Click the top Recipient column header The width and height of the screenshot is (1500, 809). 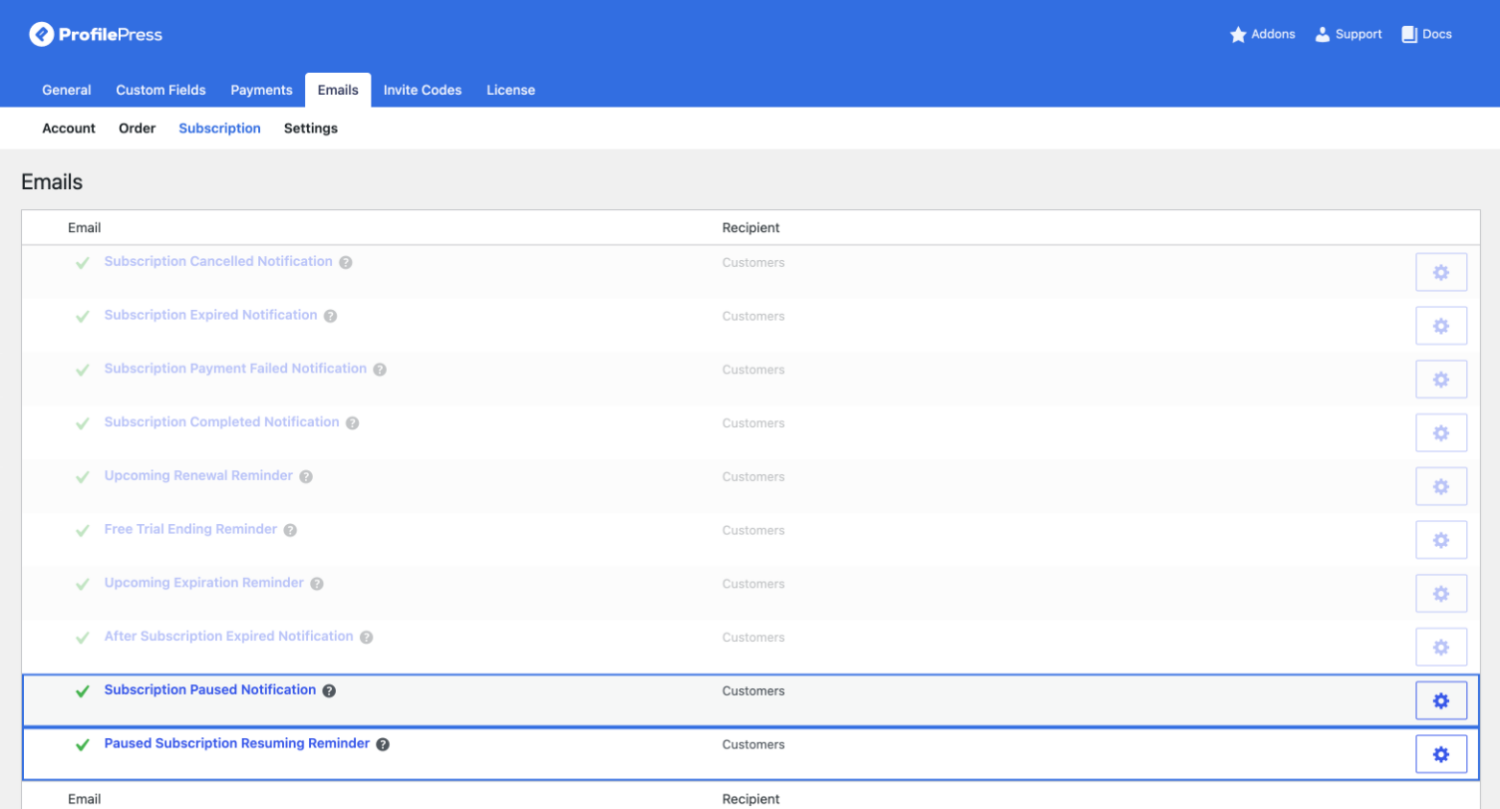pos(751,228)
